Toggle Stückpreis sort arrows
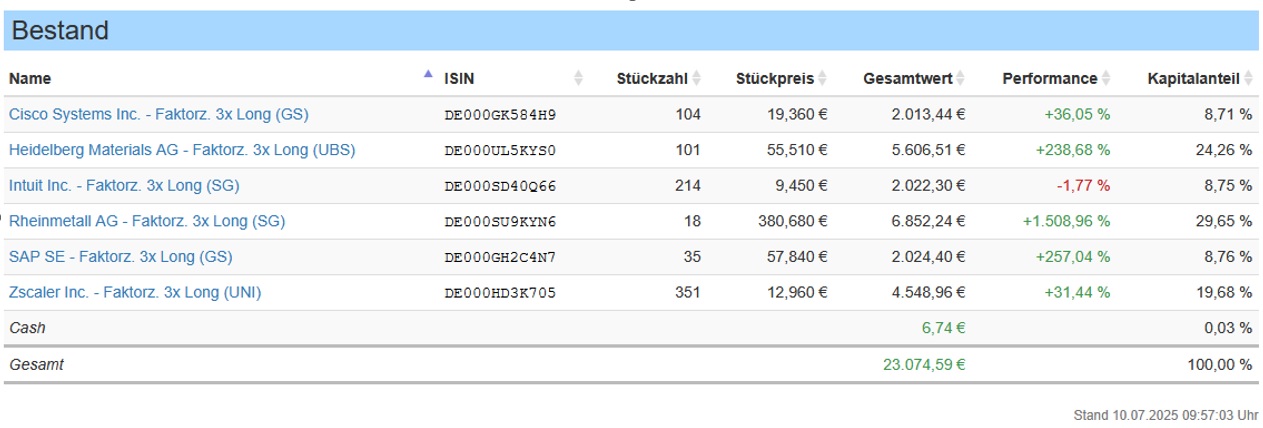1263x428 pixels. pyautogui.click(x=822, y=78)
